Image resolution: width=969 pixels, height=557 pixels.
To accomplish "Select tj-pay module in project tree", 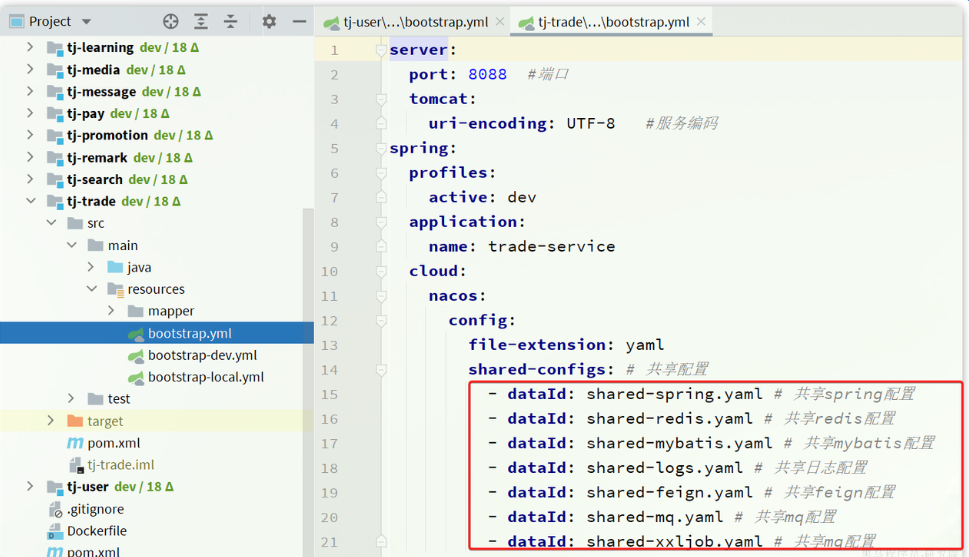I will 85,114.
